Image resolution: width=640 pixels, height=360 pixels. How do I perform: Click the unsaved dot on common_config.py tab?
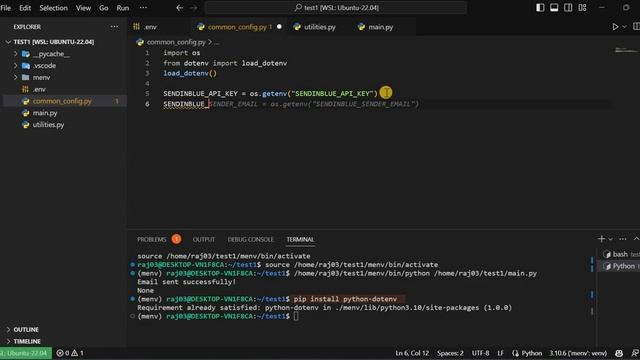click(x=279, y=27)
